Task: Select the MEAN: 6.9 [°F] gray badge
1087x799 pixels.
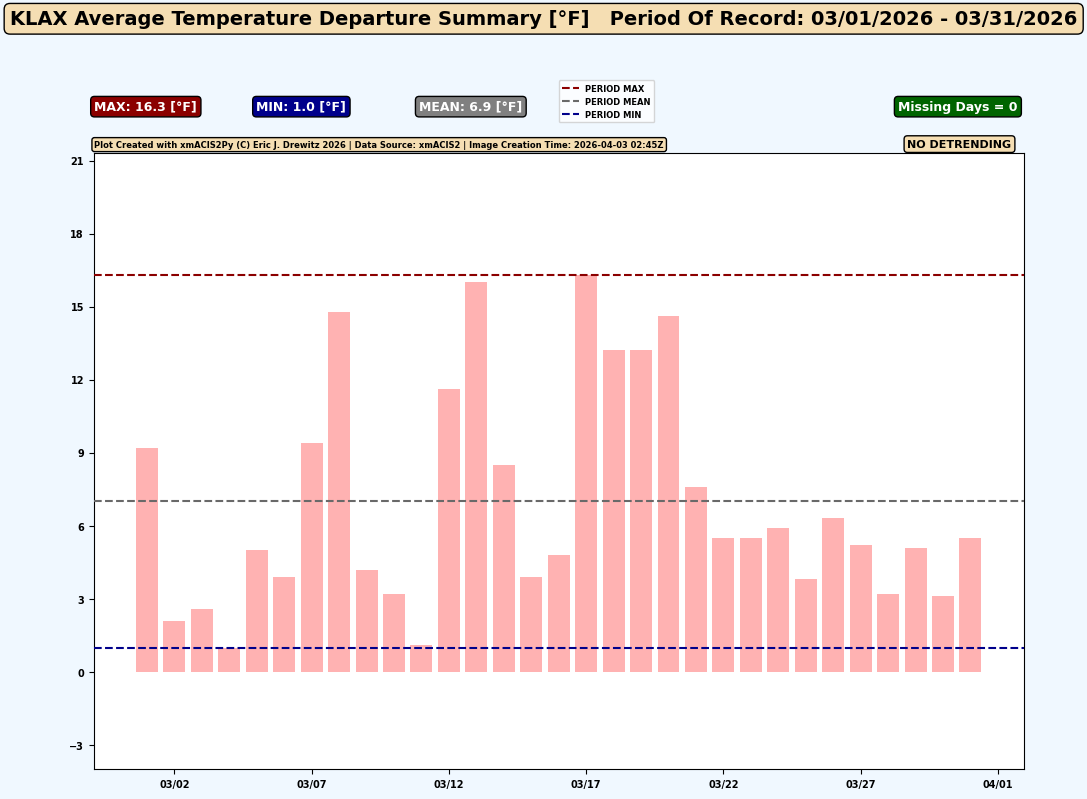Action: pyautogui.click(x=471, y=107)
